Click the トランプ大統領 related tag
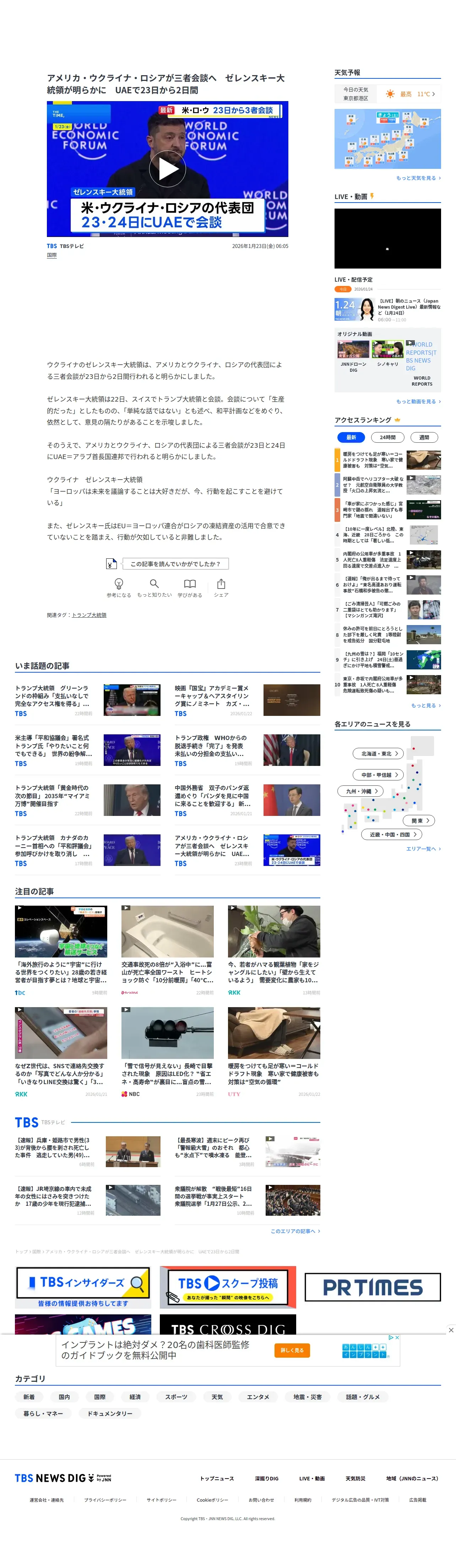This screenshot has height=1568, width=456. tap(89, 615)
